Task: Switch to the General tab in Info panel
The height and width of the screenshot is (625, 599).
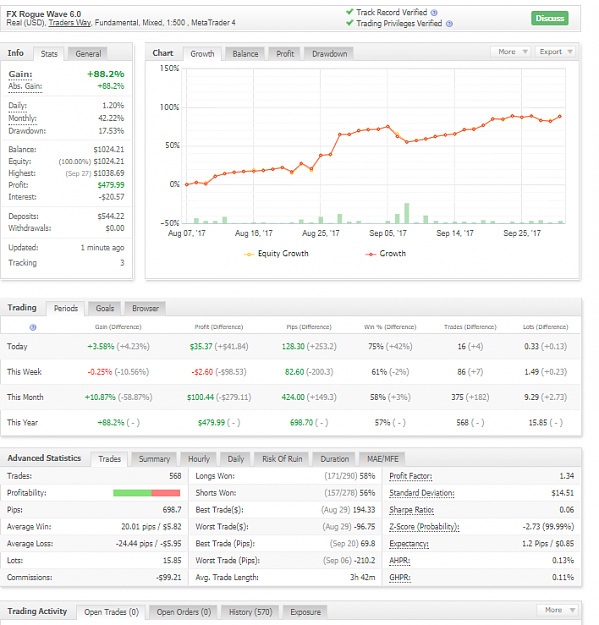Action: (x=88, y=54)
